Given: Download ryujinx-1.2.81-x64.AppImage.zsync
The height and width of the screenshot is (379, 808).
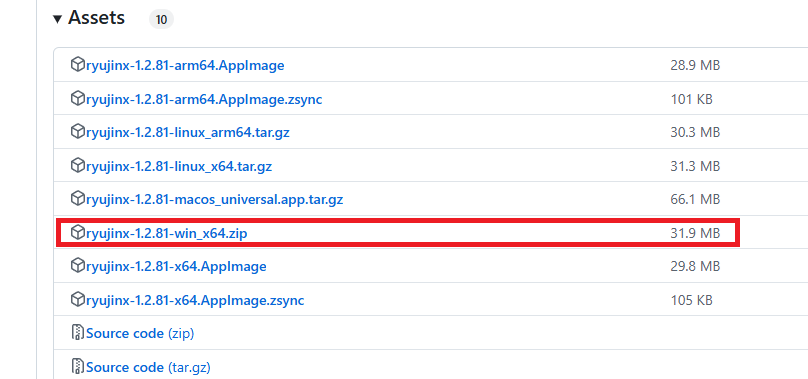Looking at the screenshot, I should pyautogui.click(x=195, y=300).
